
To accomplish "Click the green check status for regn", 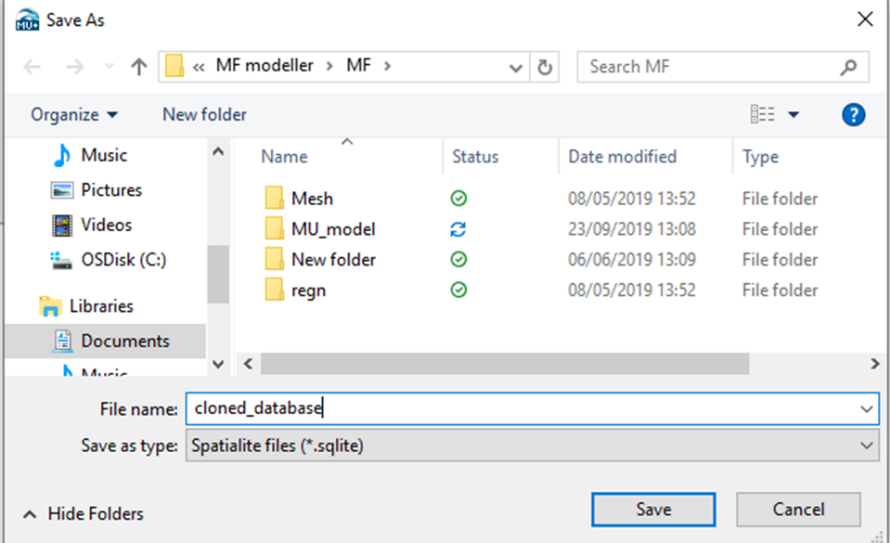I will 458,291.
